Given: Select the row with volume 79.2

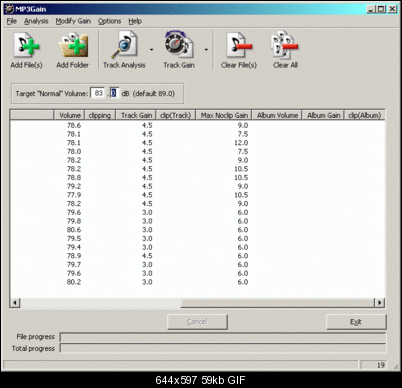Looking at the screenshot, I should [197, 186].
